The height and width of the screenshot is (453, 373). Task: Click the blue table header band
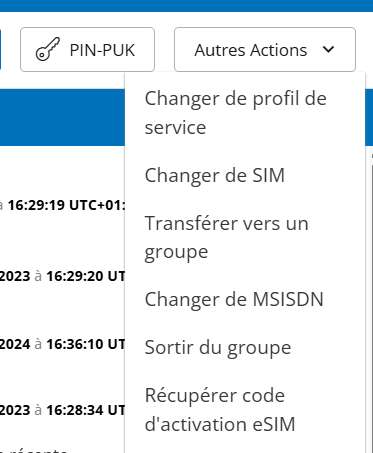click(62, 117)
